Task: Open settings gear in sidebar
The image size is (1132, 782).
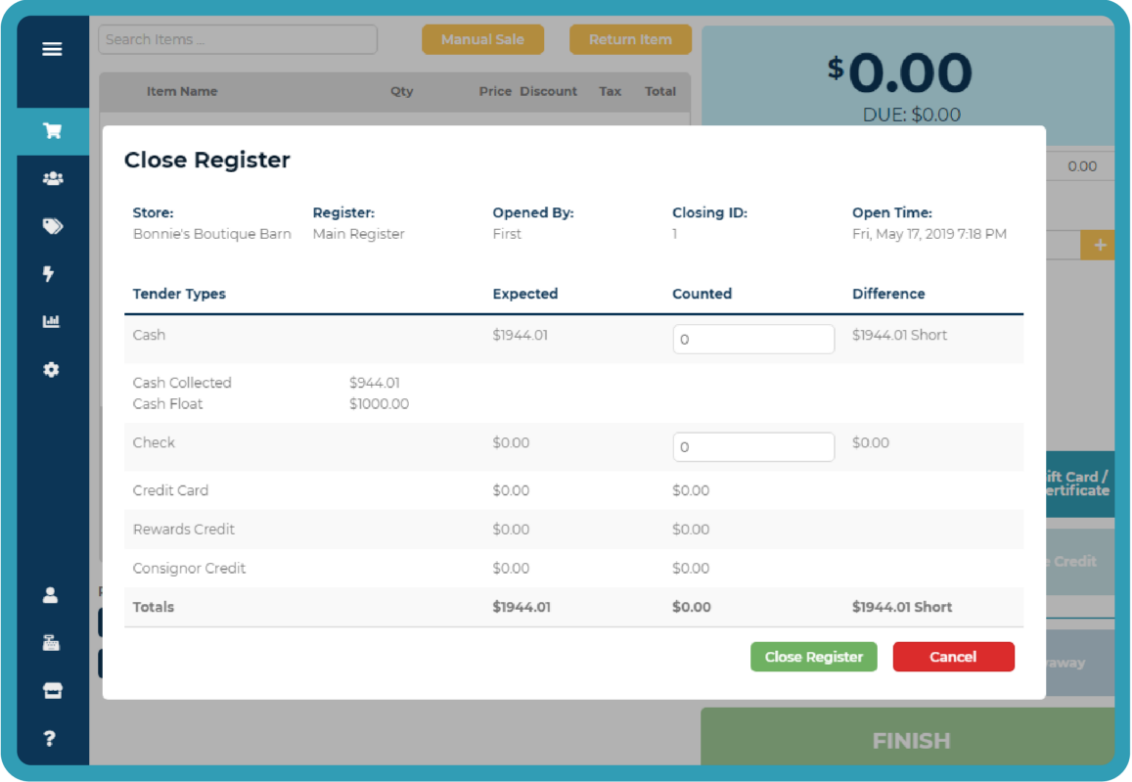Action: 52,370
